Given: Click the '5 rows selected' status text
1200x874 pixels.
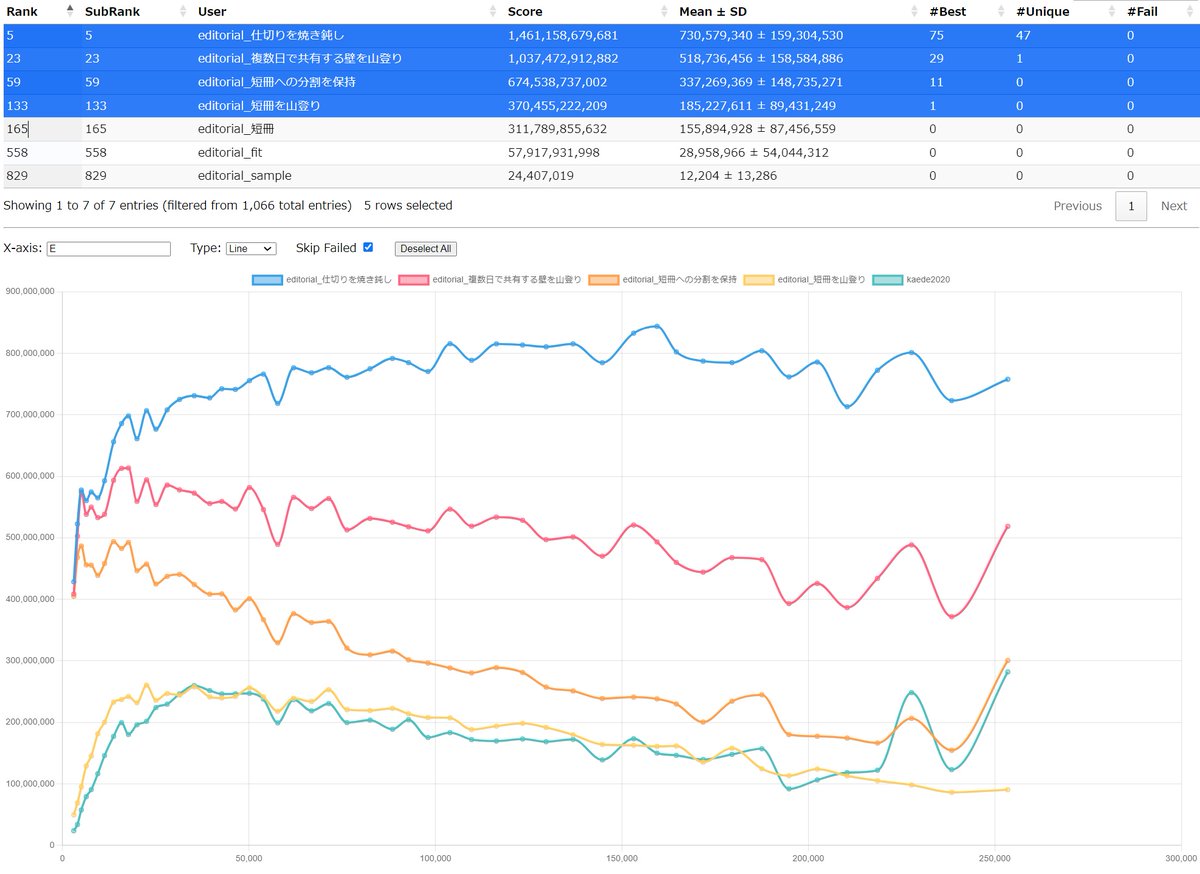Looking at the screenshot, I should (408, 205).
